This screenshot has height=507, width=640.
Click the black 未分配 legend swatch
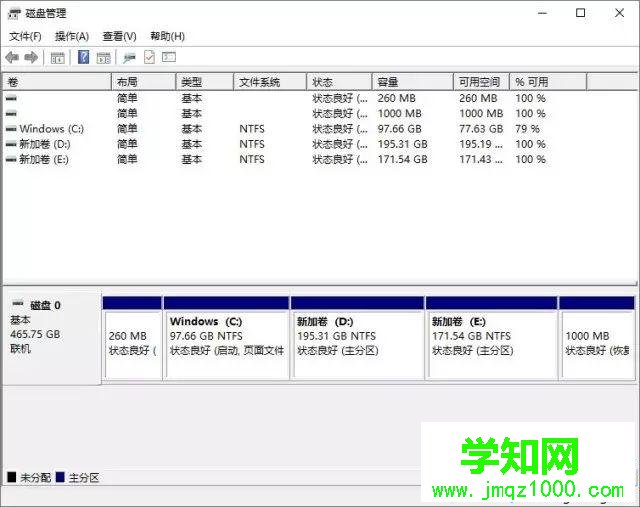(12, 477)
